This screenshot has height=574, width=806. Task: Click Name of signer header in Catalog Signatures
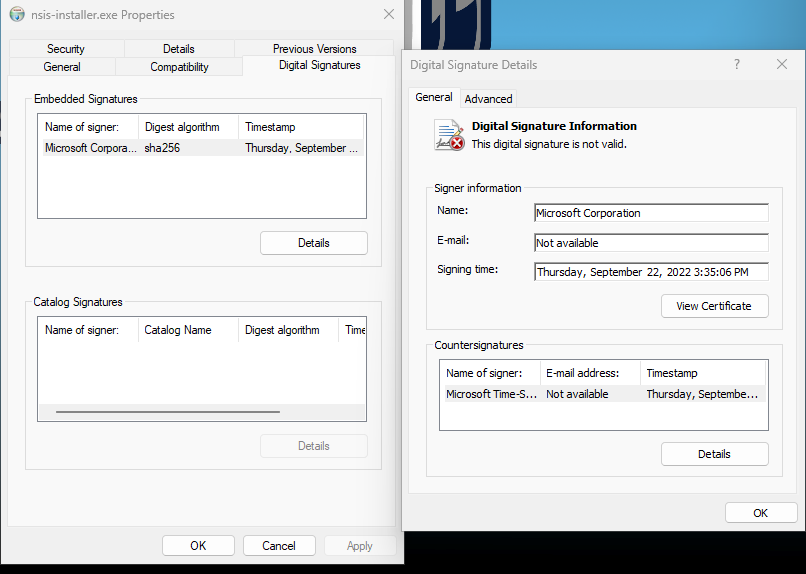88,330
